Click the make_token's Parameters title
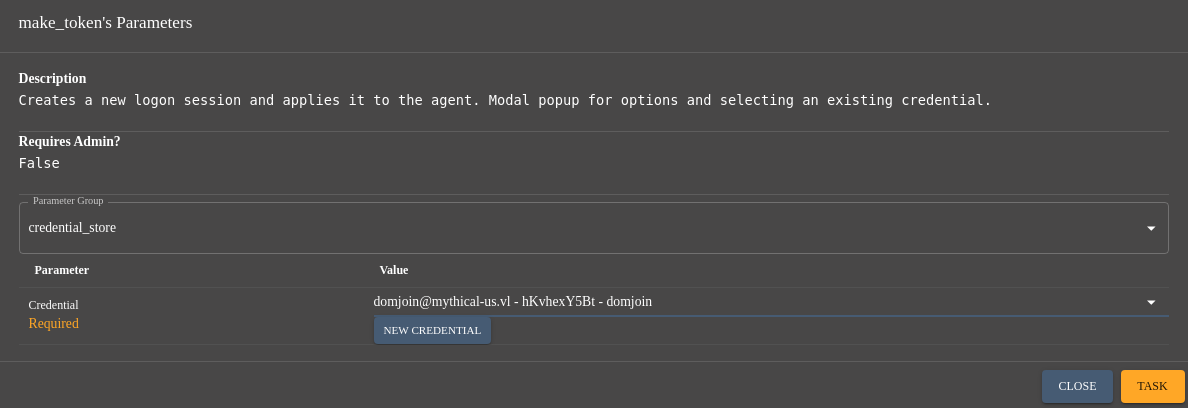The width and height of the screenshot is (1188, 408). [x=105, y=23]
